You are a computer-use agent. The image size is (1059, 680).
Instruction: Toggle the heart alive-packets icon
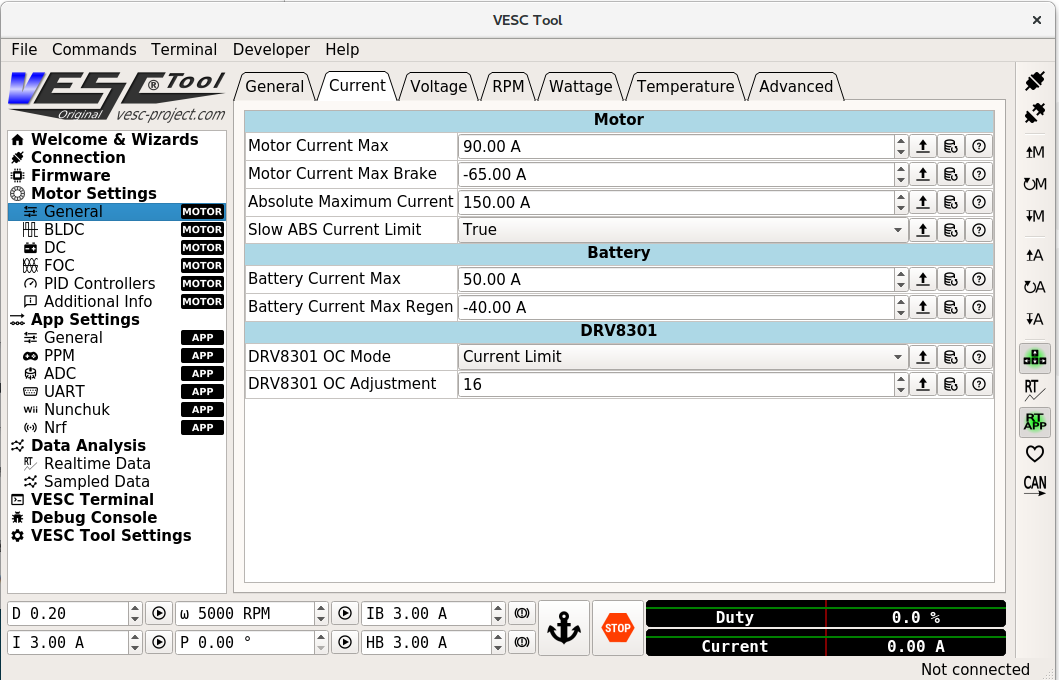click(x=1034, y=454)
